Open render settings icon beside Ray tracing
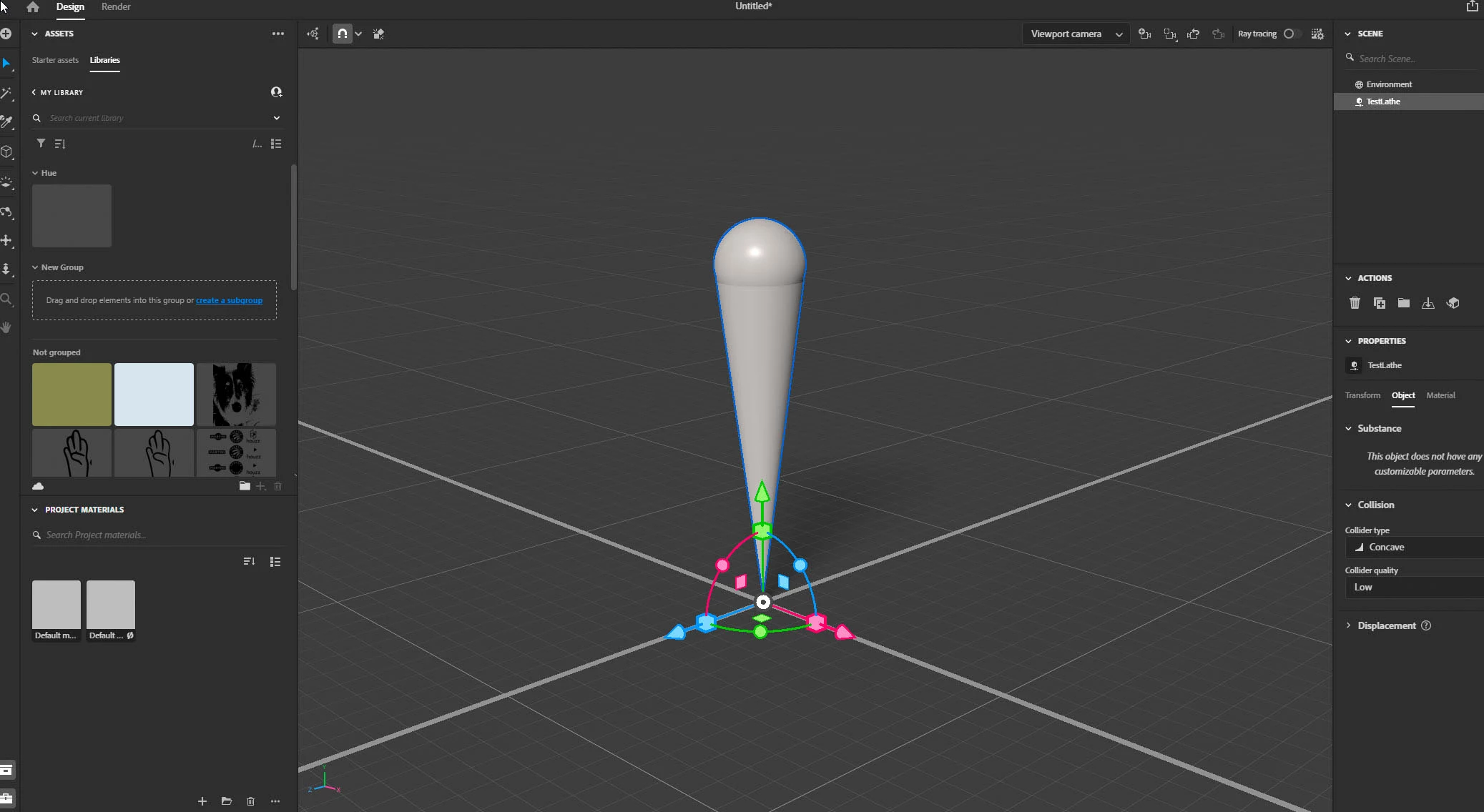This screenshot has height=812, width=1484. [1317, 34]
